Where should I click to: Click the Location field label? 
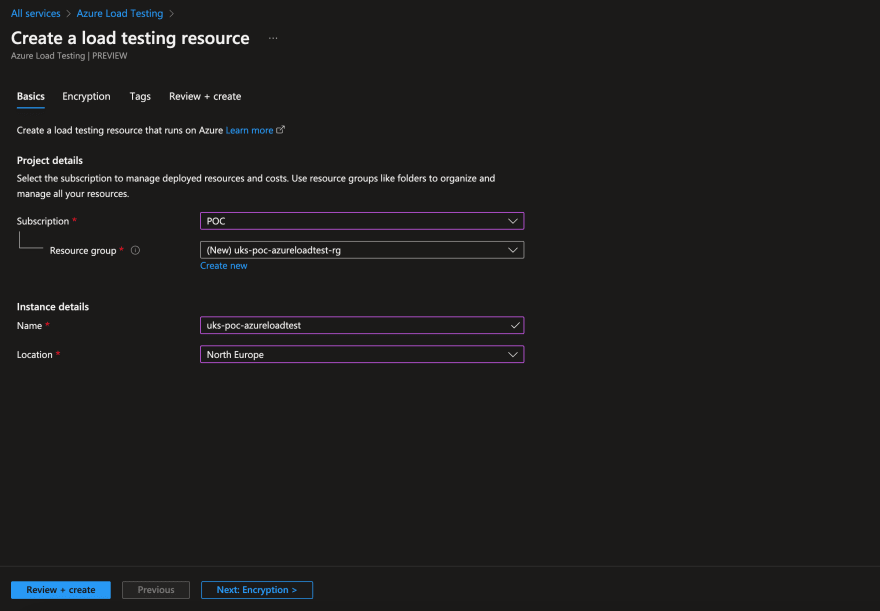coord(34,355)
